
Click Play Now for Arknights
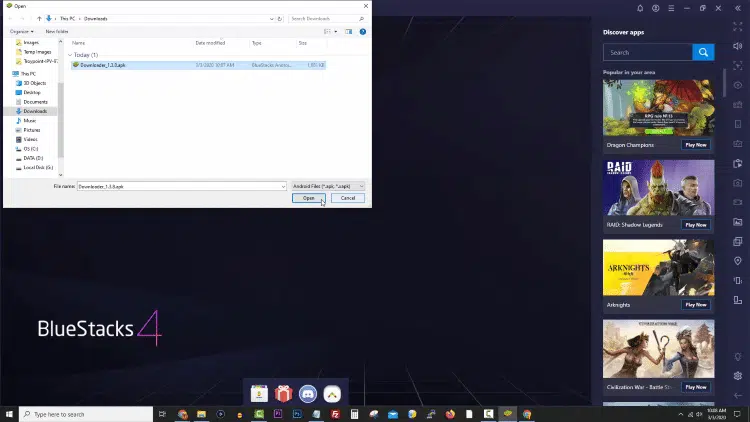pos(696,305)
